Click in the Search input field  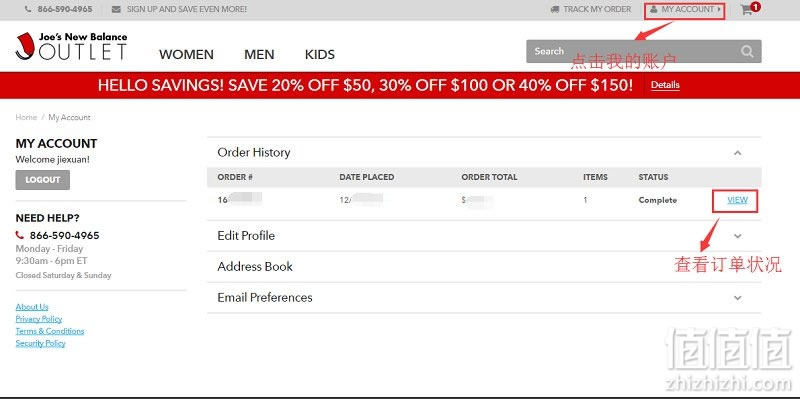633,52
